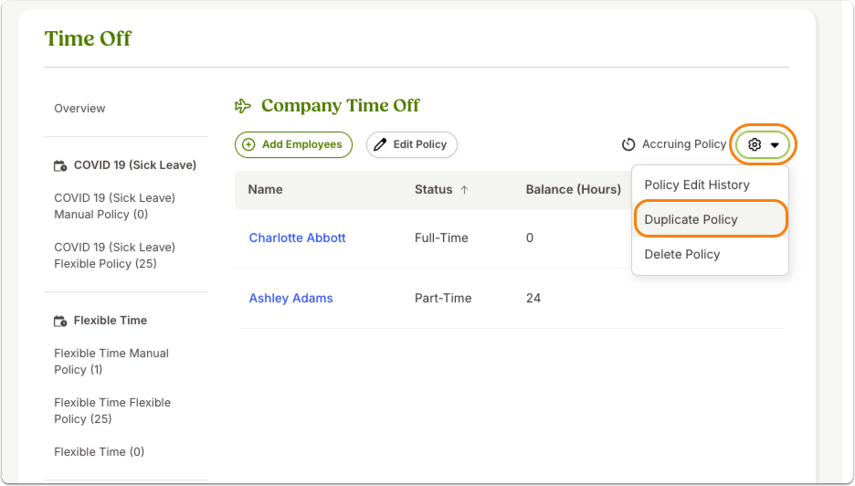Click the Company Time Off airplane icon
855x486 pixels.
pos(243,106)
